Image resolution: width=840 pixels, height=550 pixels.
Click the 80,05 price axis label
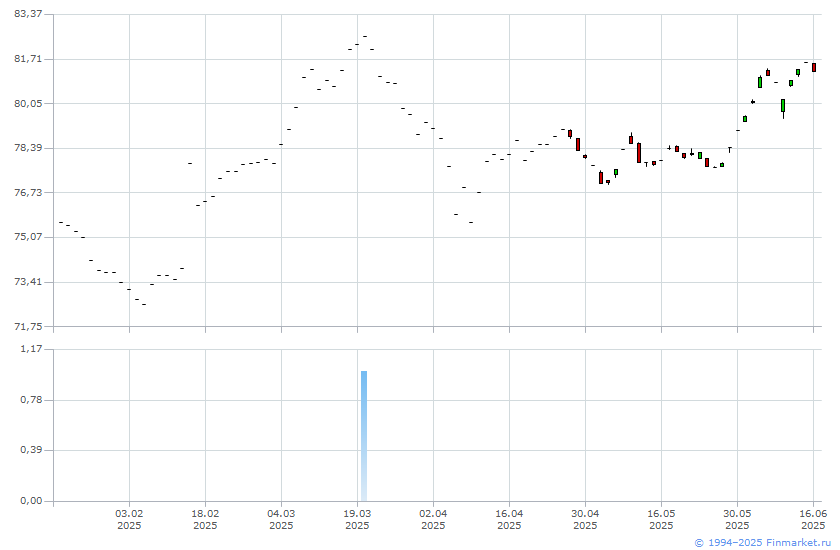pyautogui.click(x=28, y=103)
